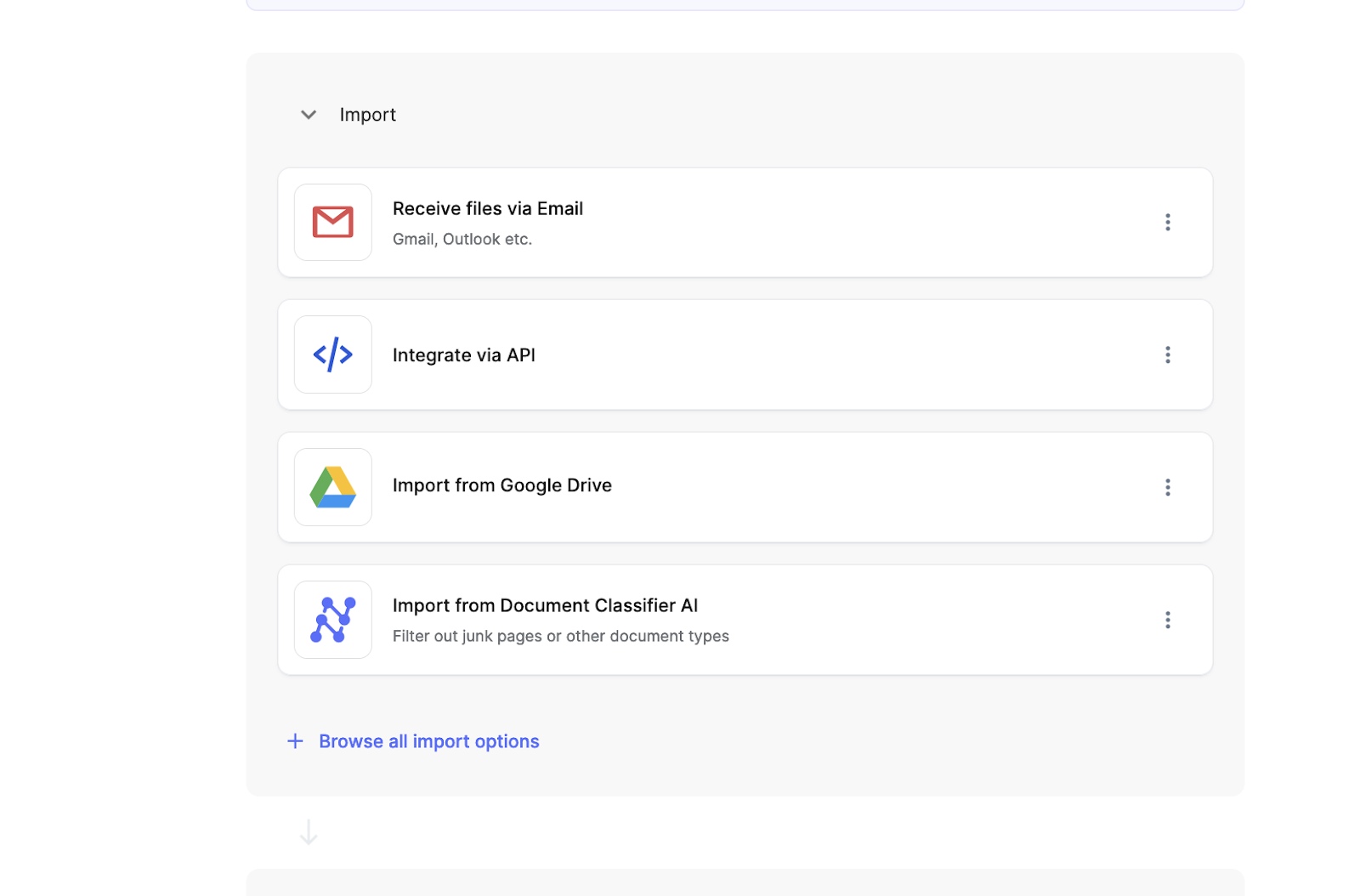This screenshot has height=896, width=1360.
Task: Click the red Gmail envelope icon
Action: pos(332,222)
